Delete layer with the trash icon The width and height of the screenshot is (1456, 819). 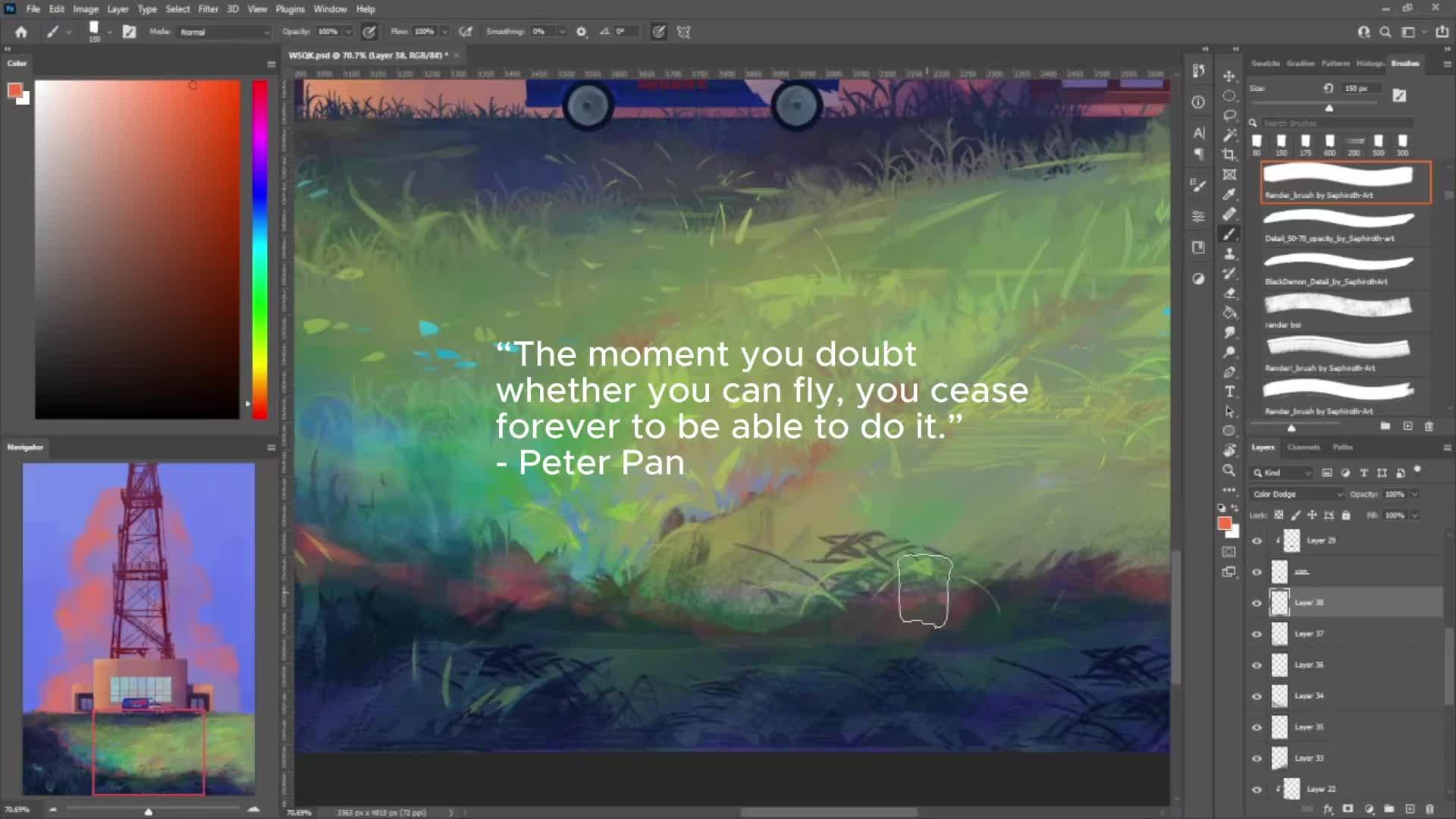pos(1429,809)
